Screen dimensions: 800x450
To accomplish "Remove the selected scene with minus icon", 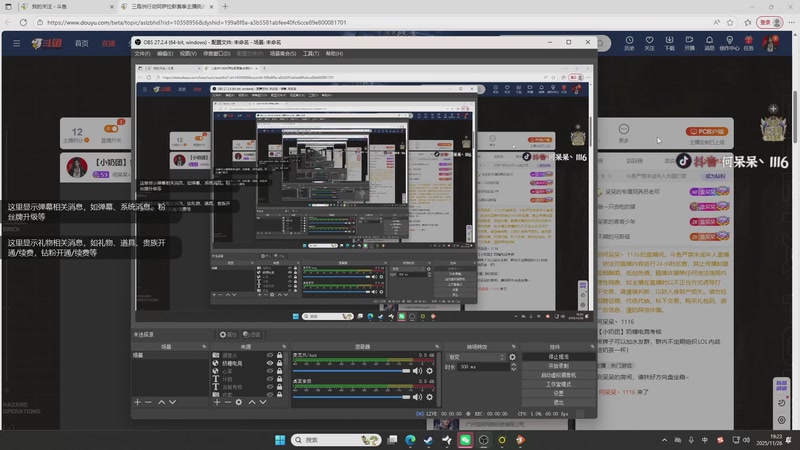I will coord(148,402).
